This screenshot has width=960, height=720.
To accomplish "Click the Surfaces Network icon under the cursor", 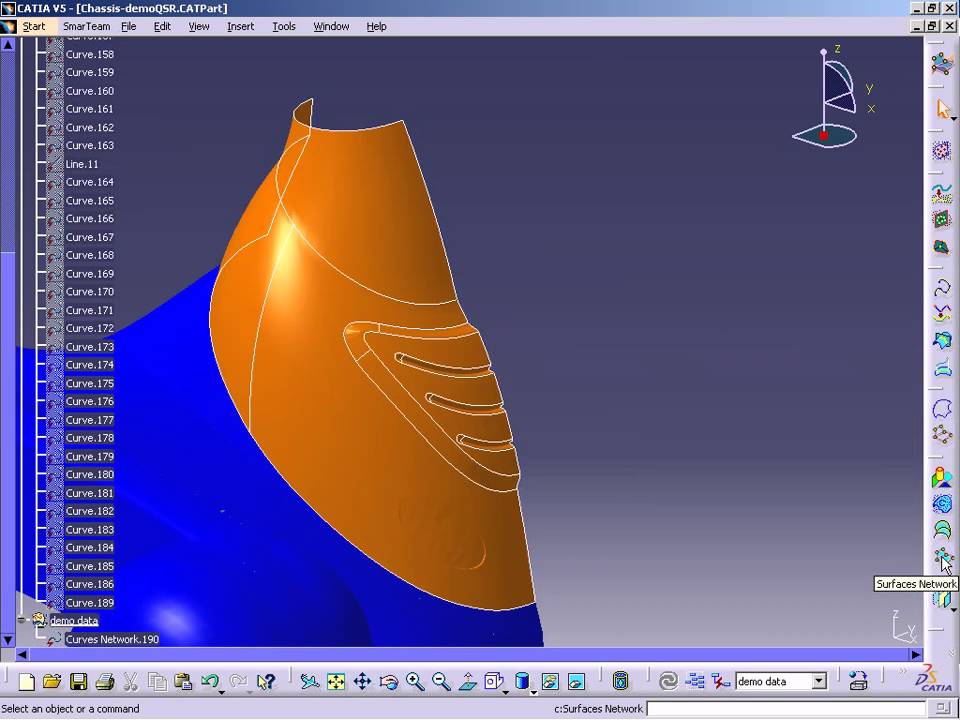I will tap(942, 558).
